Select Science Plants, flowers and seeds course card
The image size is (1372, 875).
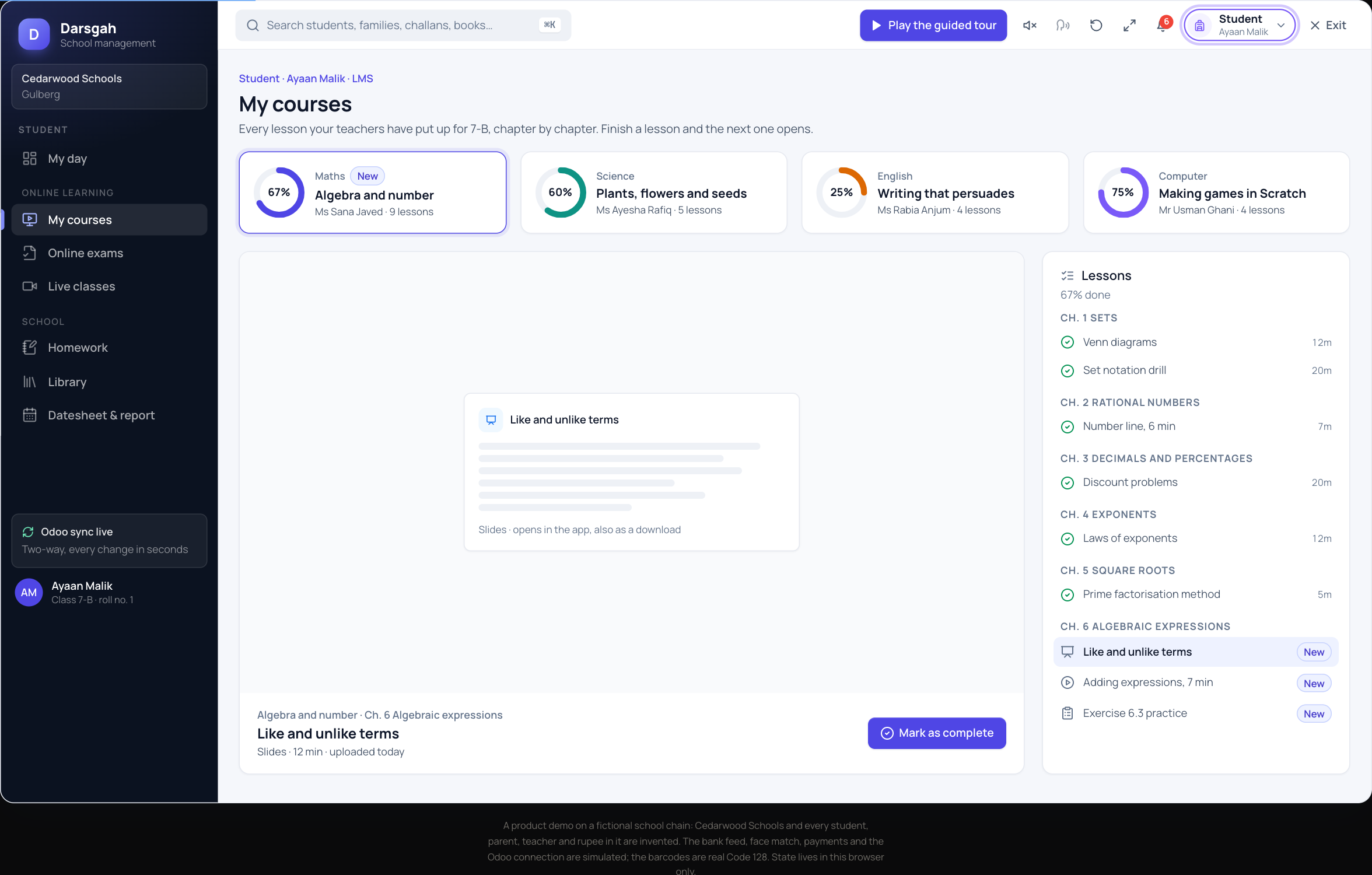pyautogui.click(x=654, y=192)
